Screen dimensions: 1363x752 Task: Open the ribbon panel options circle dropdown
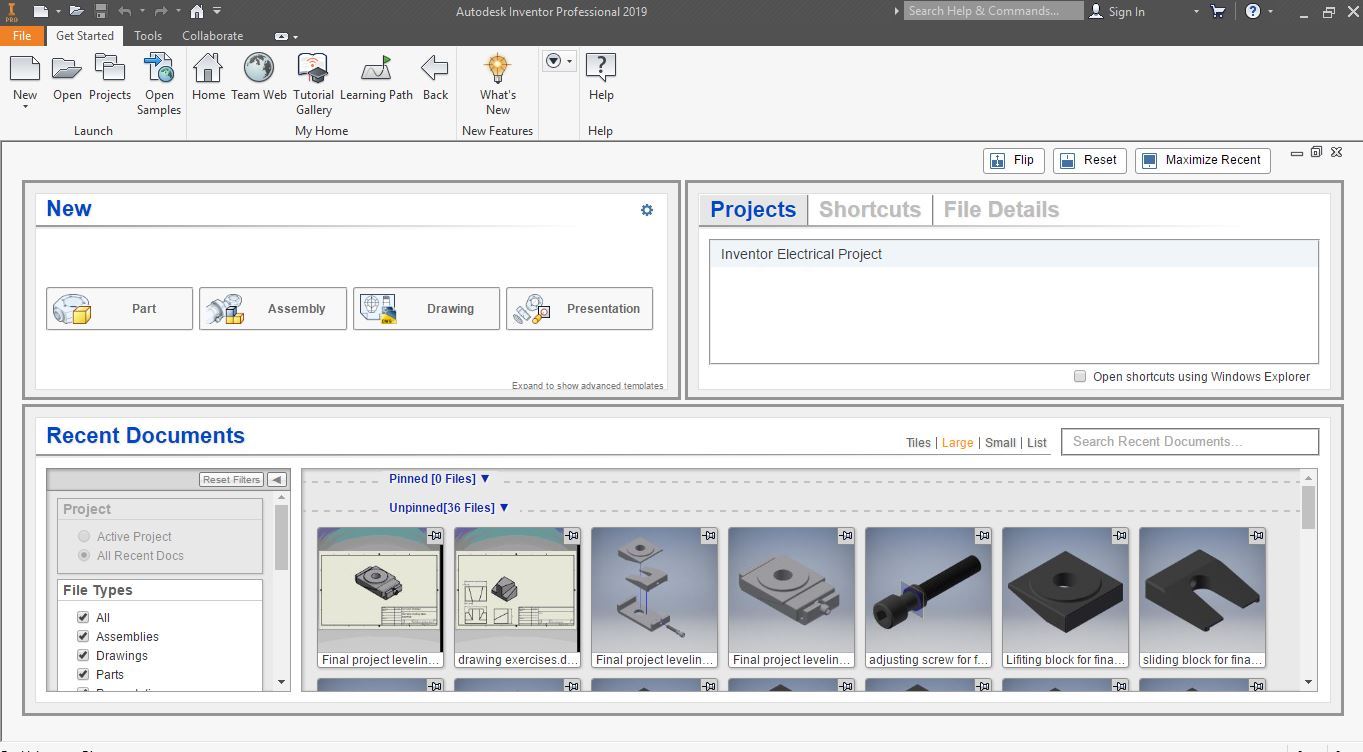click(559, 62)
